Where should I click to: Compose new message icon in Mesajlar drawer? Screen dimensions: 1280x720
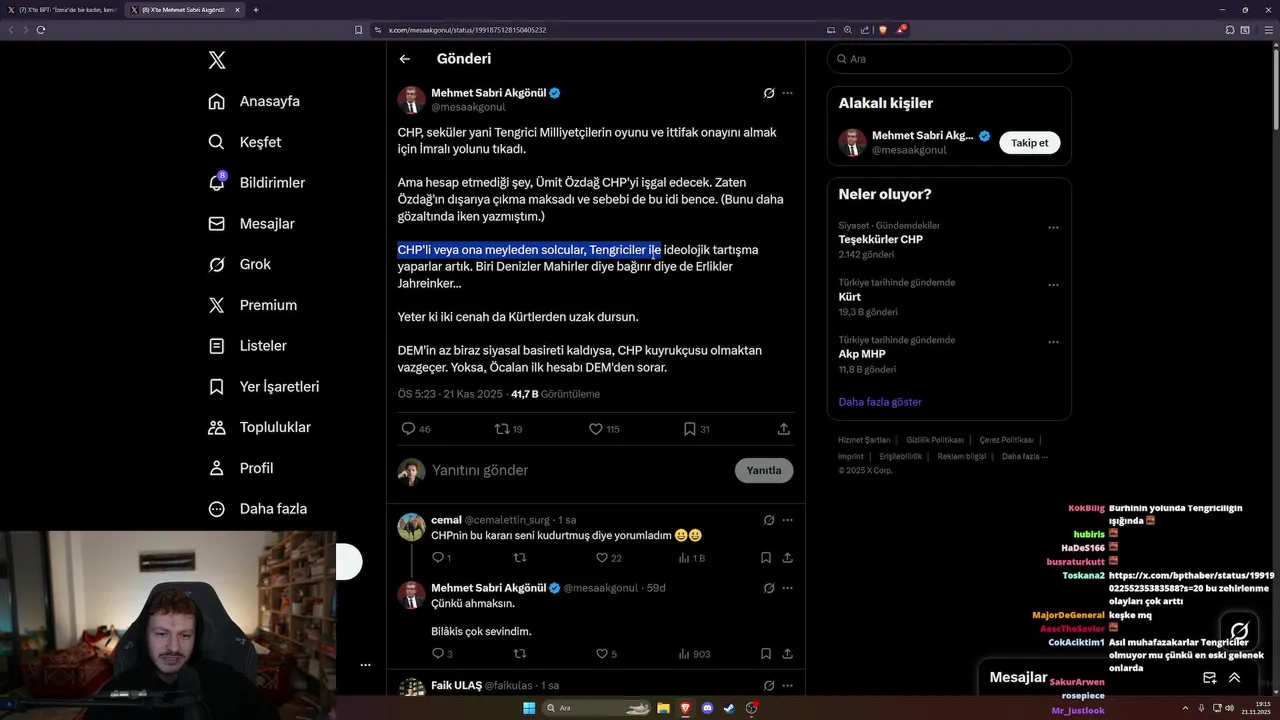coord(1209,677)
